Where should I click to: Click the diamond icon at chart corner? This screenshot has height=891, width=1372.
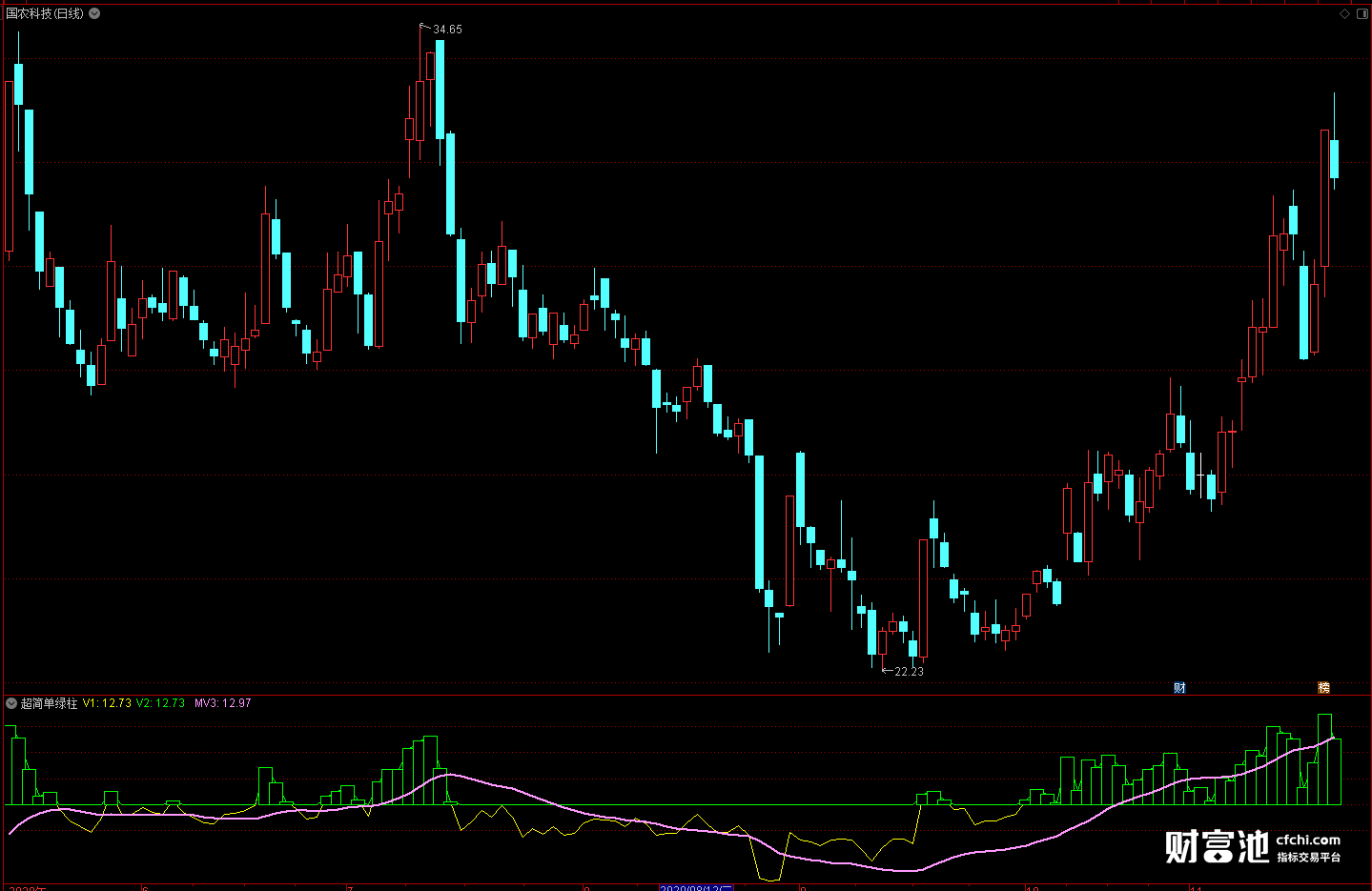coord(1345,13)
